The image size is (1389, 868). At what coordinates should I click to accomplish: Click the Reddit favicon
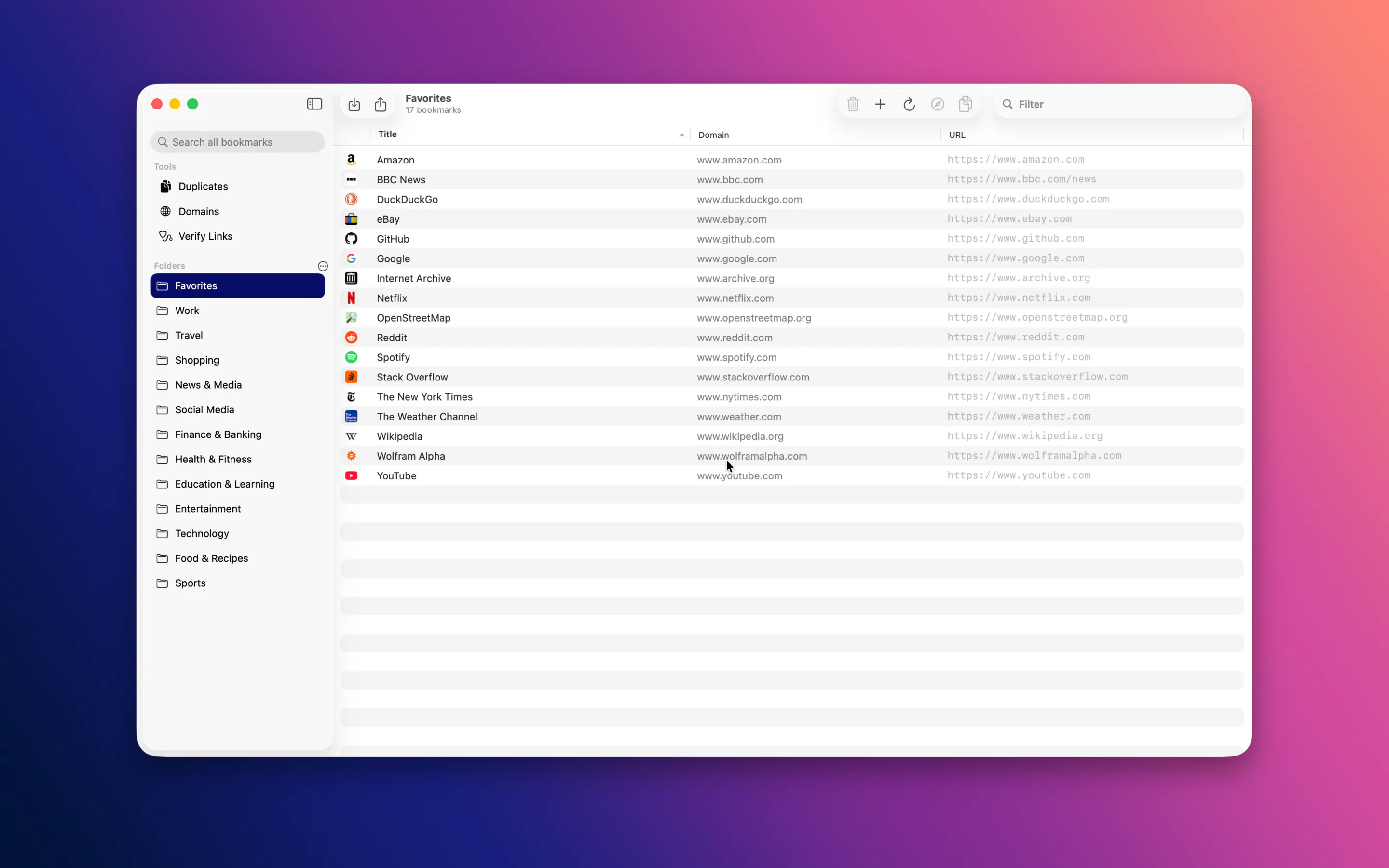351,338
